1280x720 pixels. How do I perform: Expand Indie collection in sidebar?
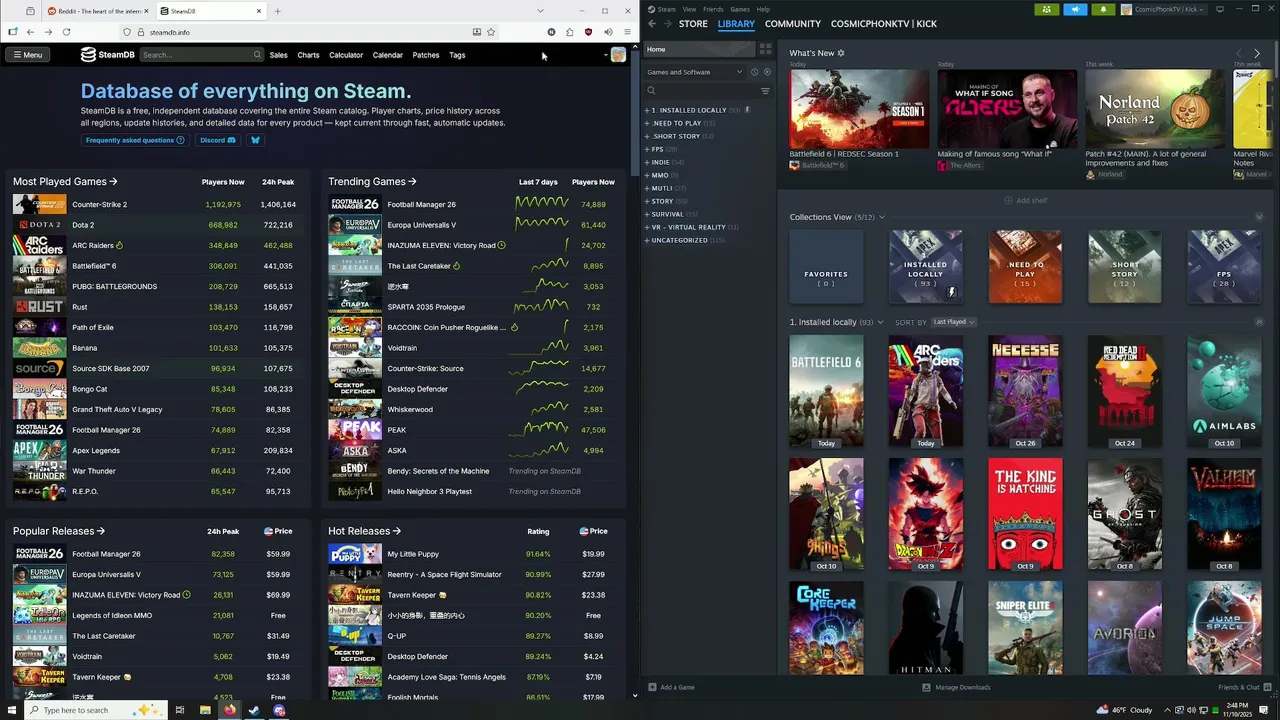point(648,162)
